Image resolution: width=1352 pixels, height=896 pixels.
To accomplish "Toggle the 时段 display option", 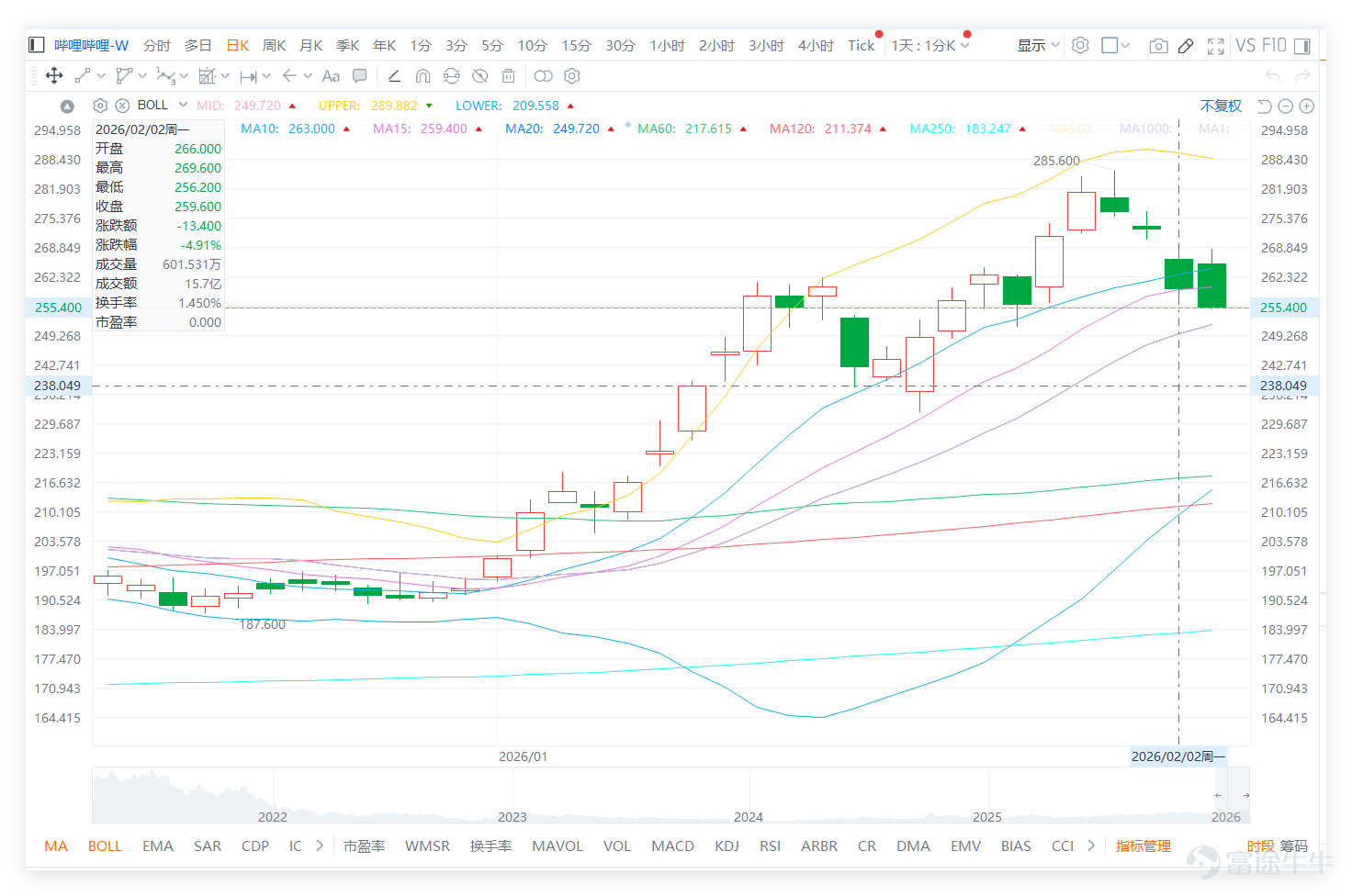I will click(1260, 846).
